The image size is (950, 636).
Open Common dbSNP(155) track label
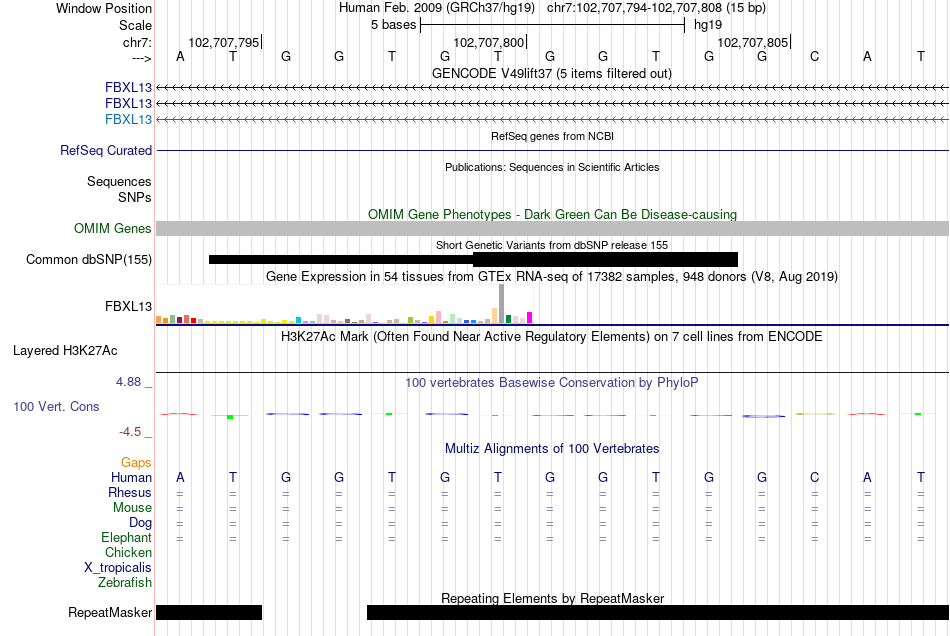pos(88,260)
